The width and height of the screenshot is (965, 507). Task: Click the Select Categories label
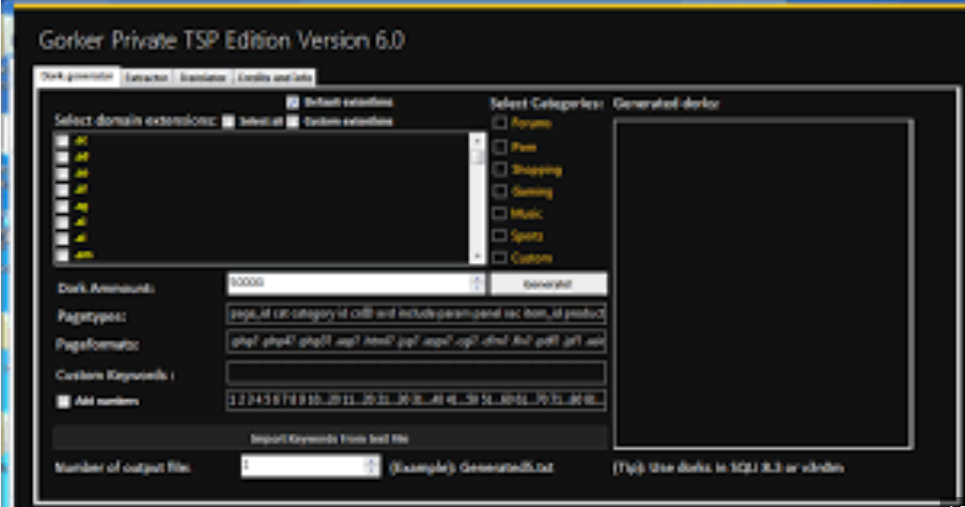tap(546, 104)
